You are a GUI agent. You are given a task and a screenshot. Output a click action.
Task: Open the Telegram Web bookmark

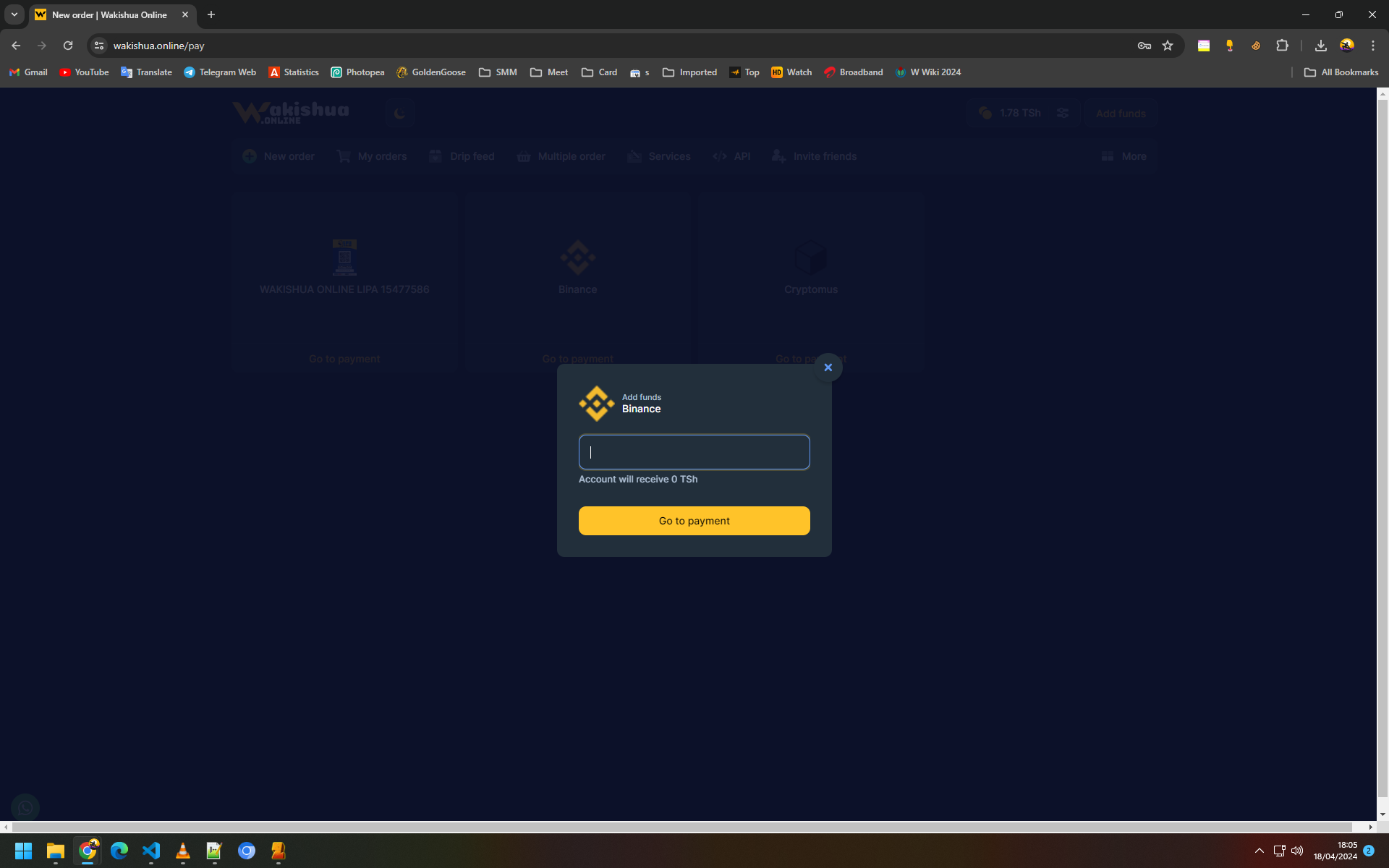(219, 72)
